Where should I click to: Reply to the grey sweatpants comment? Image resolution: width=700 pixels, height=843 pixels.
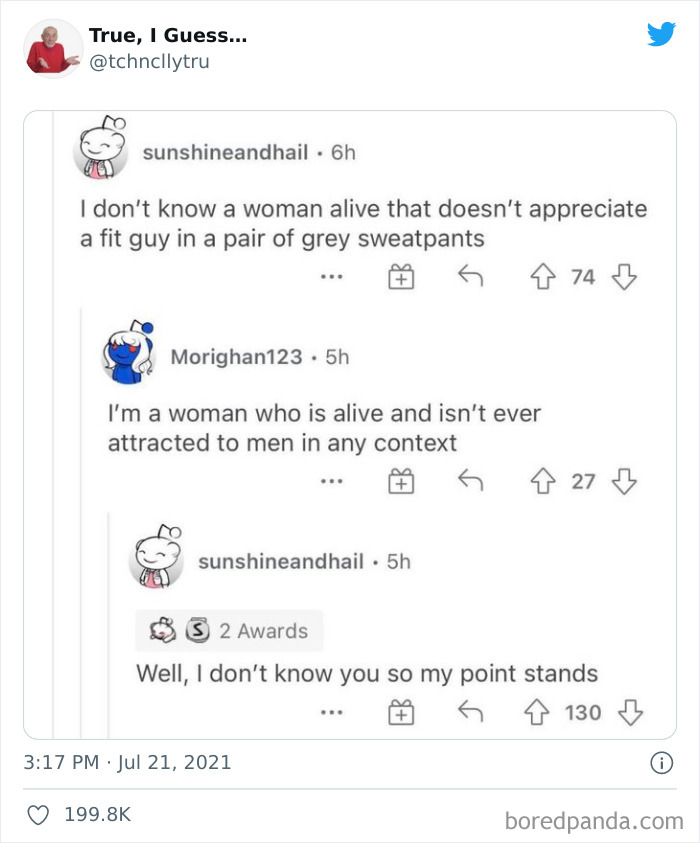coord(471,277)
